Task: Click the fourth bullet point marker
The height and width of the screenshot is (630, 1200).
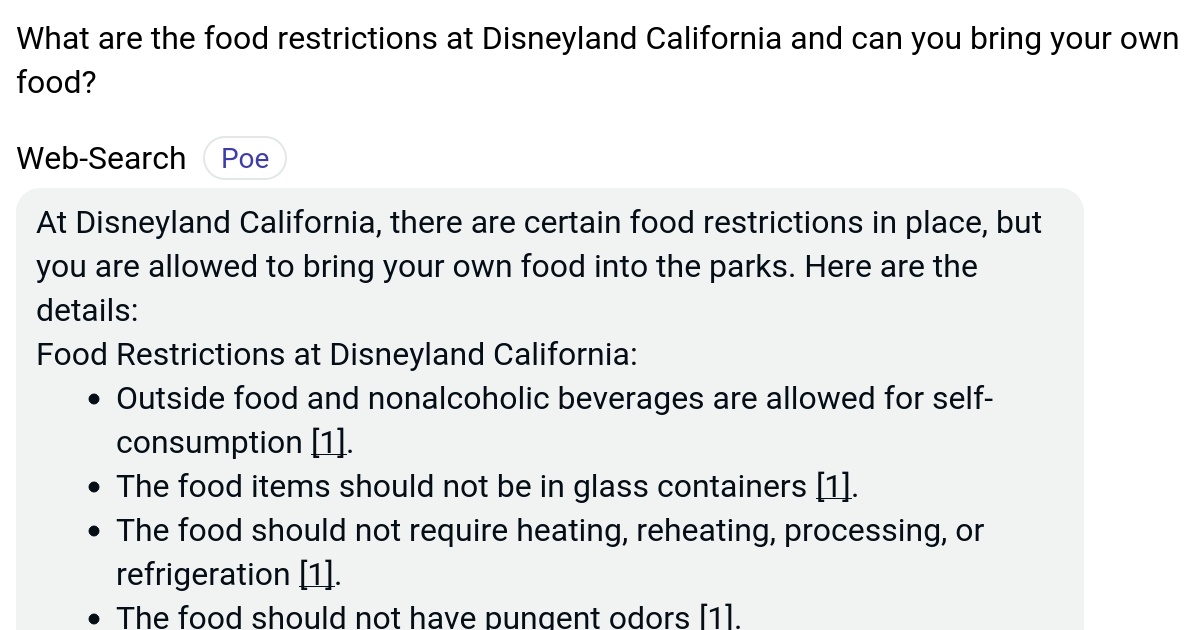Action: [94, 618]
